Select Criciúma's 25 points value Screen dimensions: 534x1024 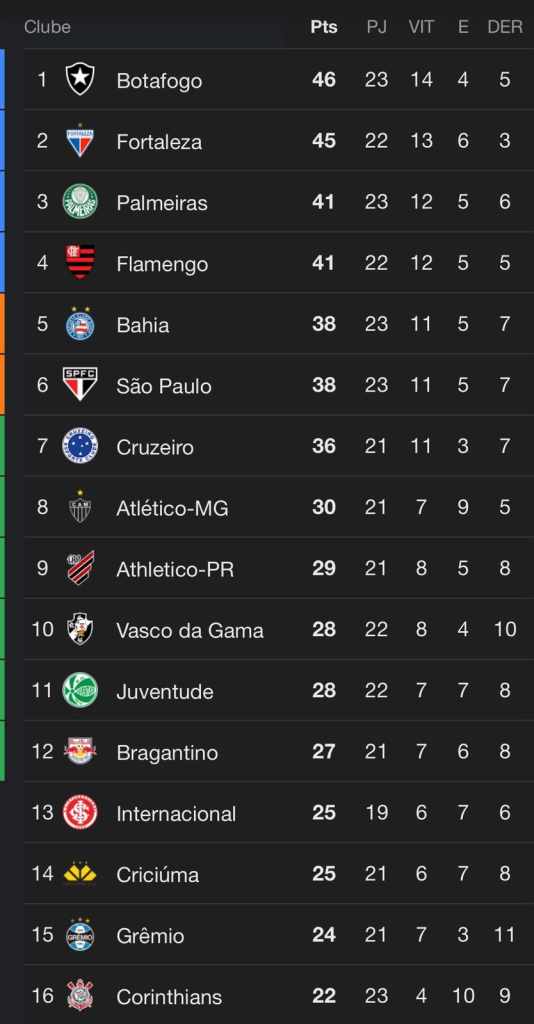click(324, 874)
